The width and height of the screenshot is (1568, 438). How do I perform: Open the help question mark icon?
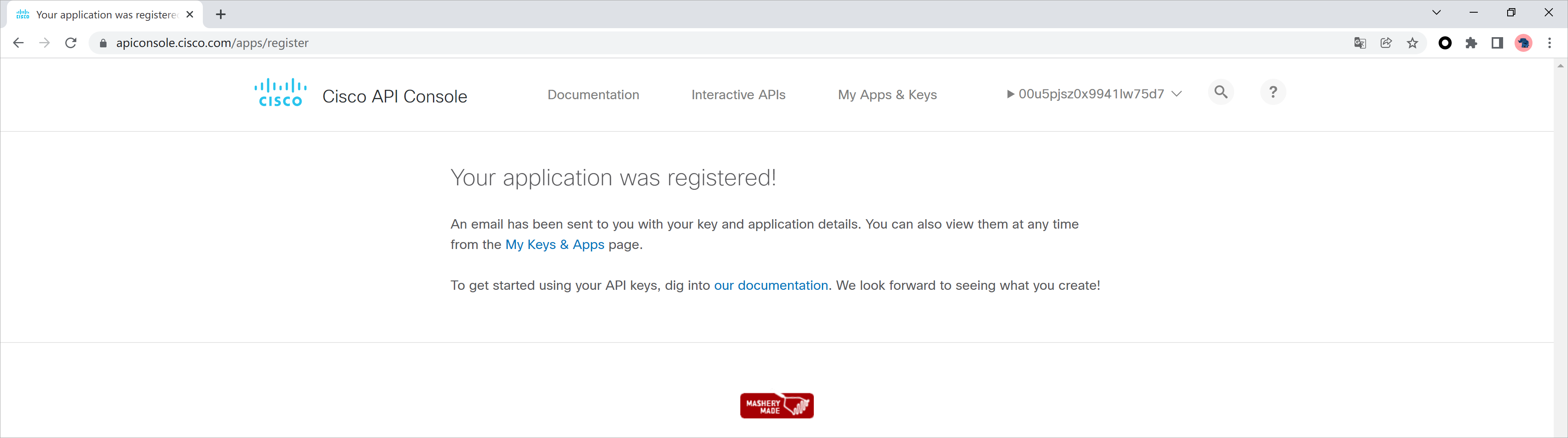1272,92
